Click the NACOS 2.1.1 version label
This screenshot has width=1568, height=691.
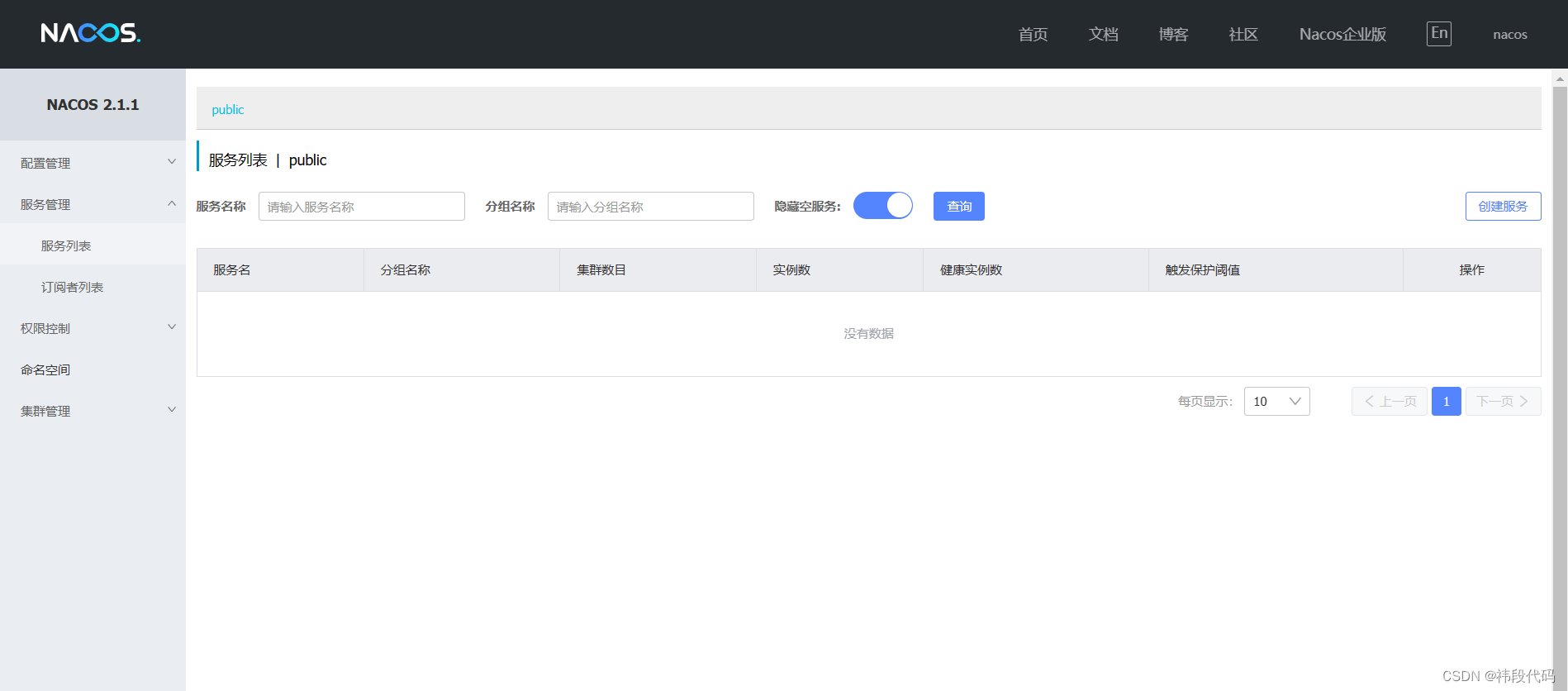coord(93,105)
